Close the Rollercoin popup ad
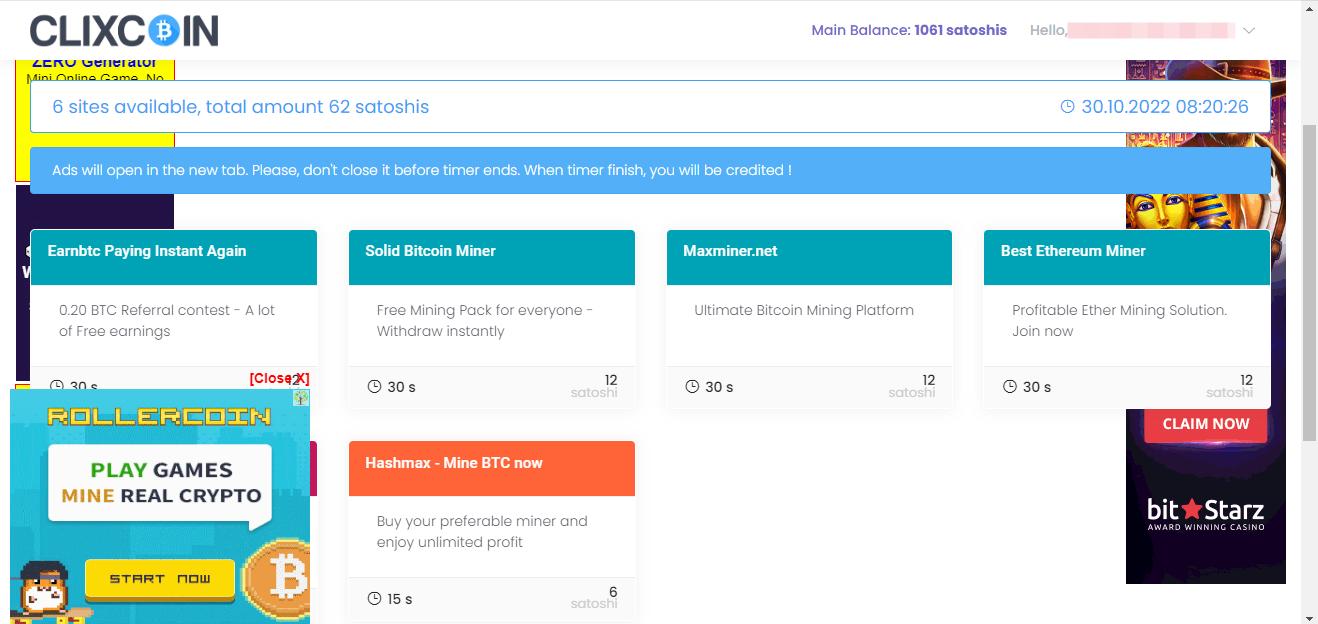This screenshot has height=624, width=1318. (x=279, y=378)
